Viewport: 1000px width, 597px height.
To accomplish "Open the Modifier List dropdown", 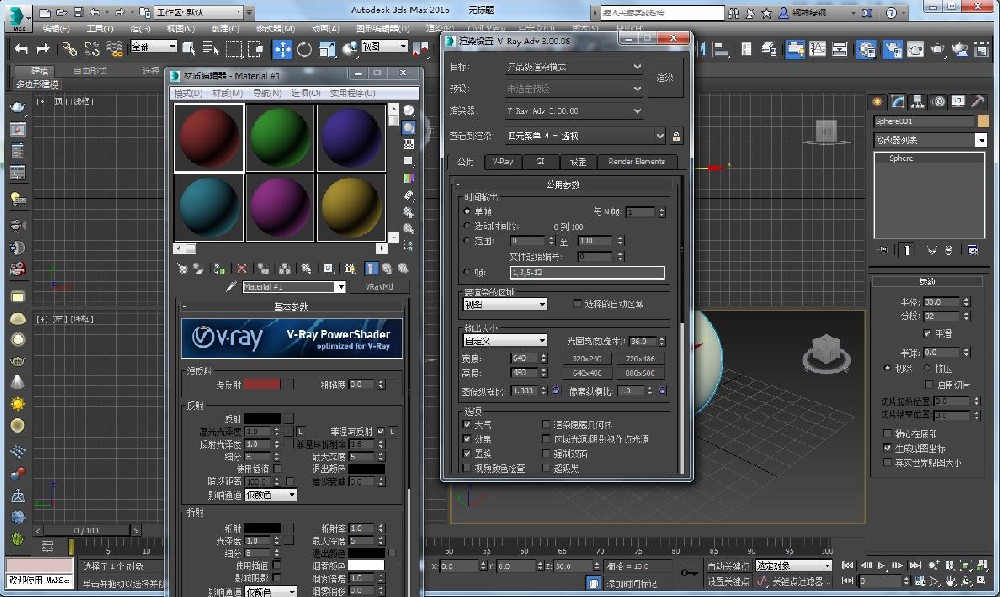I will tap(930, 140).
